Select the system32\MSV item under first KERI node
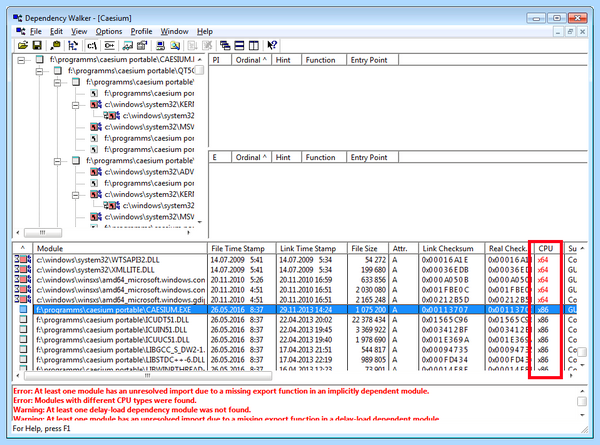The width and height of the screenshot is (600, 445). 150,127
